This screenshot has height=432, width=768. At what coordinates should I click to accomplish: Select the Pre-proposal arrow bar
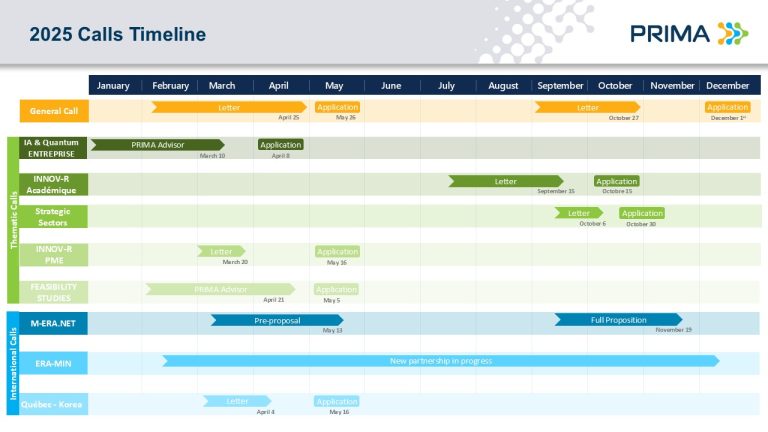point(277,320)
